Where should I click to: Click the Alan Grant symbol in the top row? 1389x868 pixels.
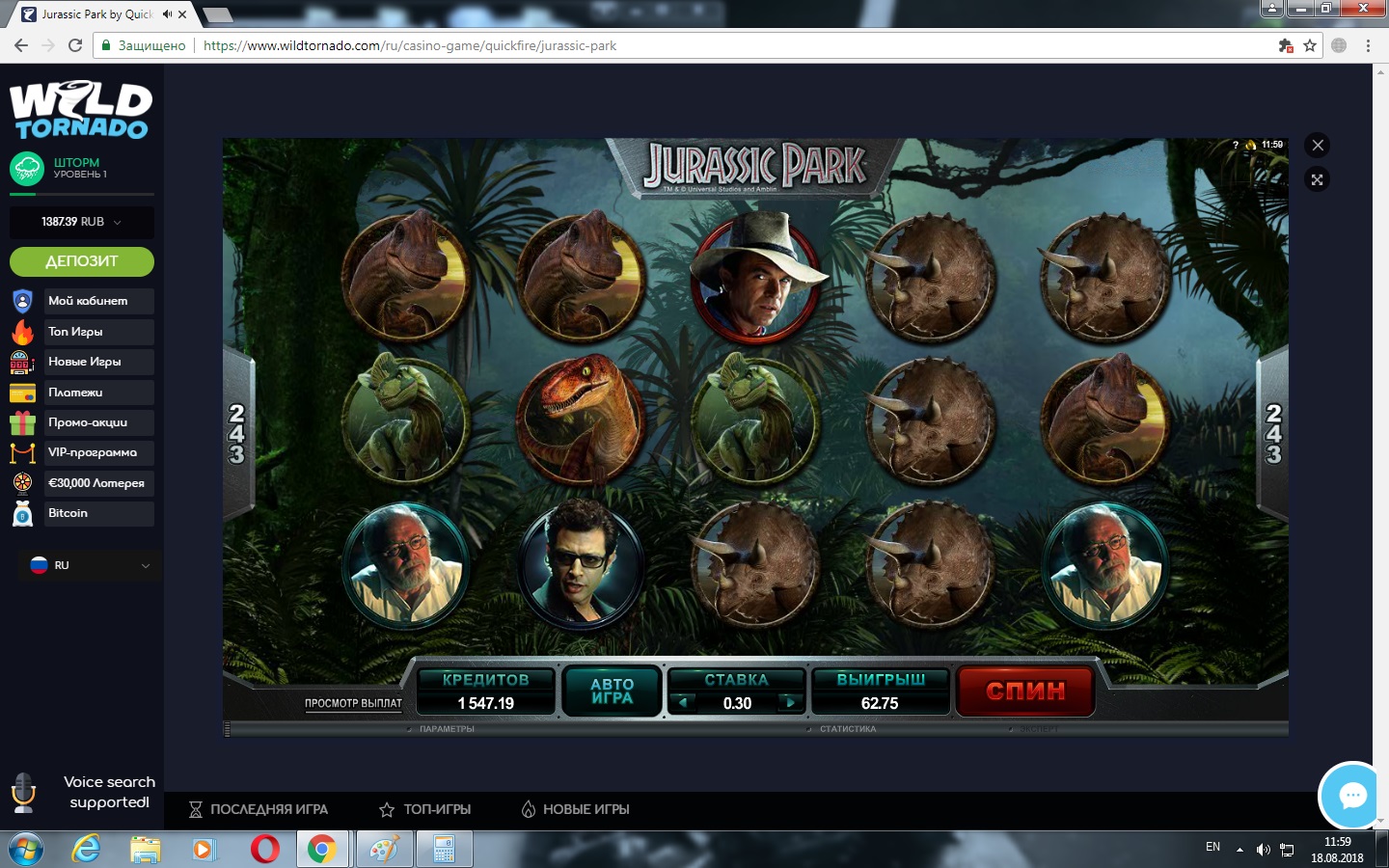757,278
